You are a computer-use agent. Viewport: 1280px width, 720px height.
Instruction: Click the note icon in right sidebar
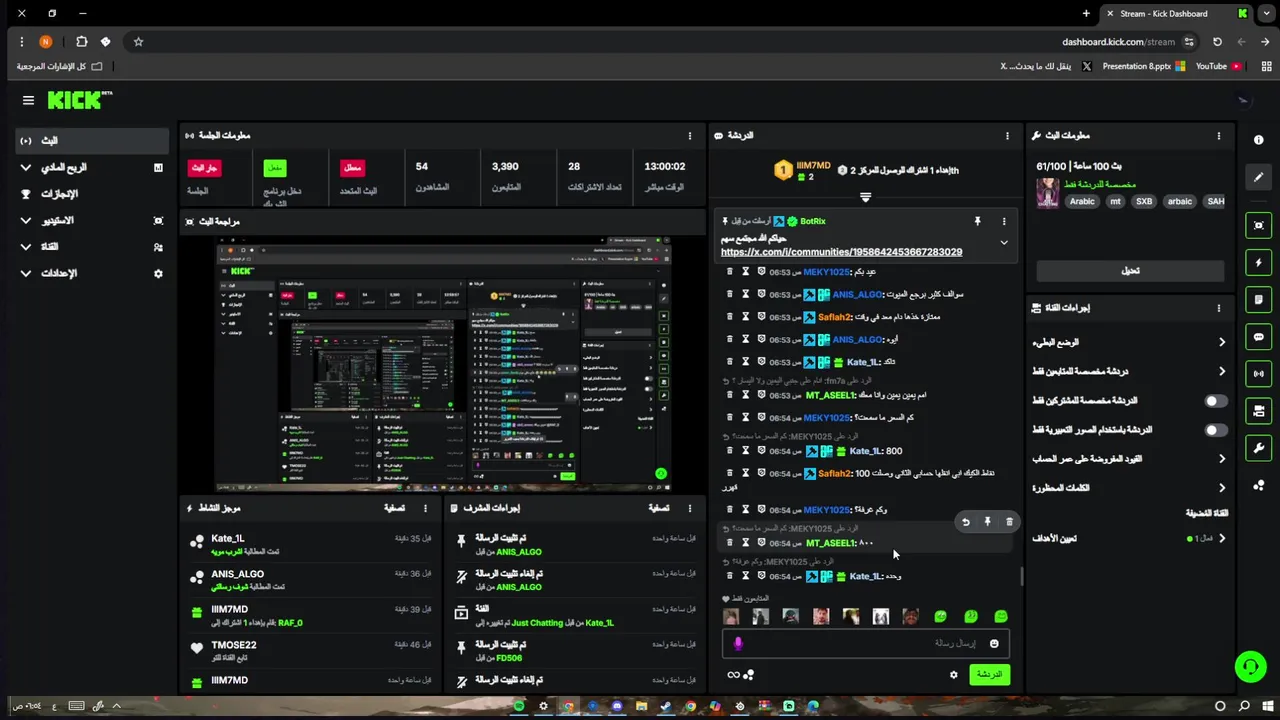(x=1259, y=300)
